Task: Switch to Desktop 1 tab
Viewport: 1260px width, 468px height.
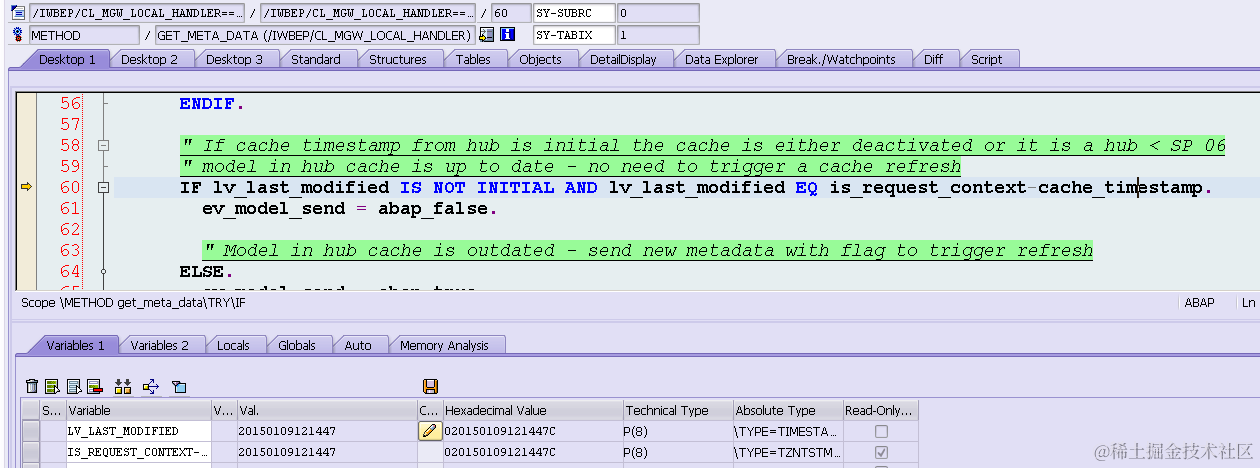Action: 67,59
